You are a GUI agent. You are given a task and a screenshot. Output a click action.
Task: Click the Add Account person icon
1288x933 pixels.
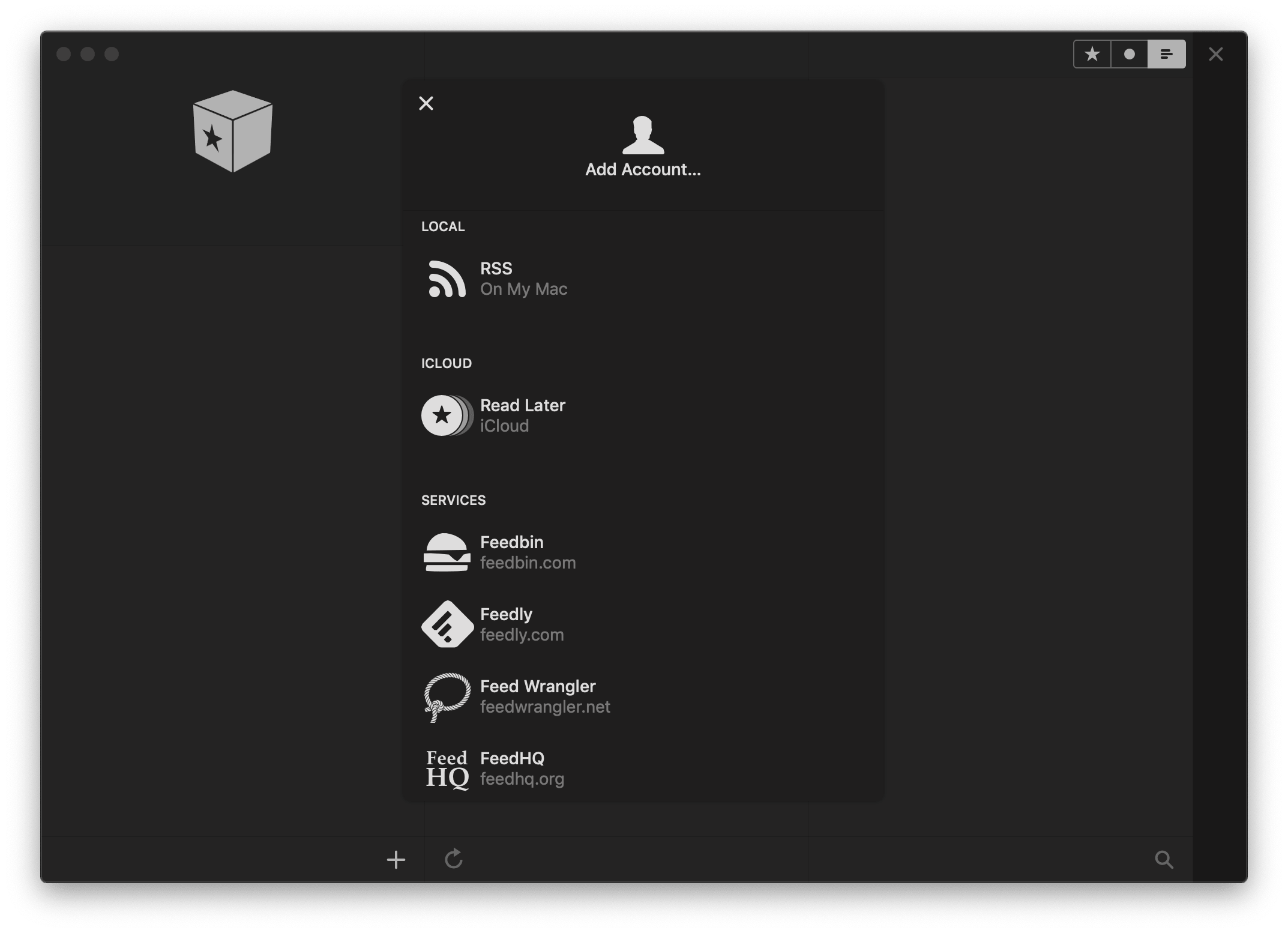pos(643,135)
